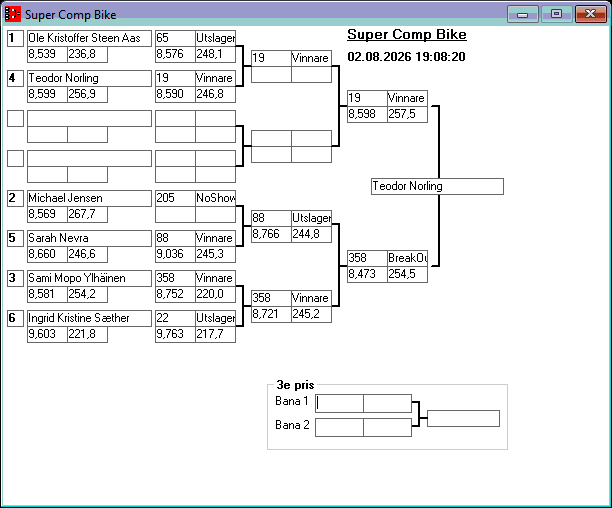Viewport: 612px width, 508px height.
Task: Click round one speed 245,3 cell
Action: coord(215,254)
